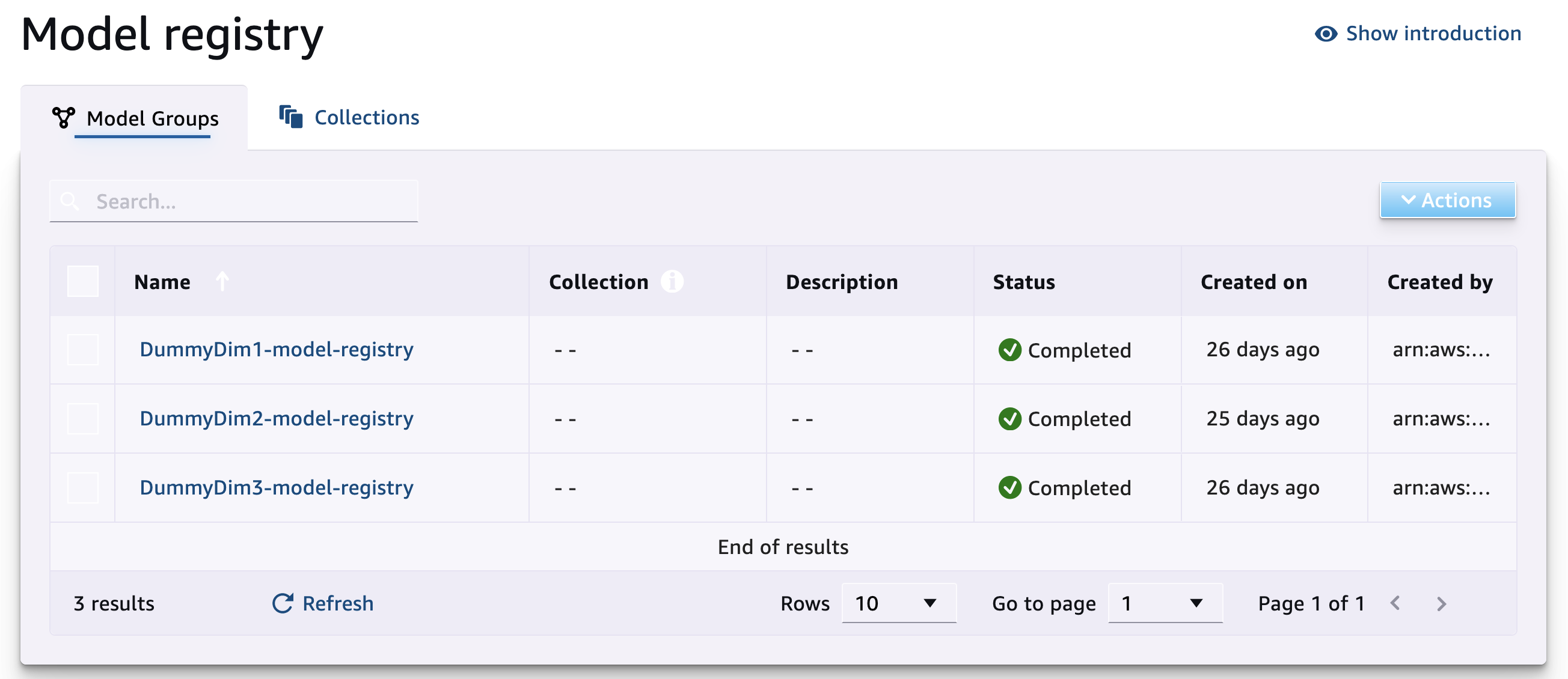Open the DummyDim2-model-registry link
The image size is (1568, 679).
tap(277, 419)
